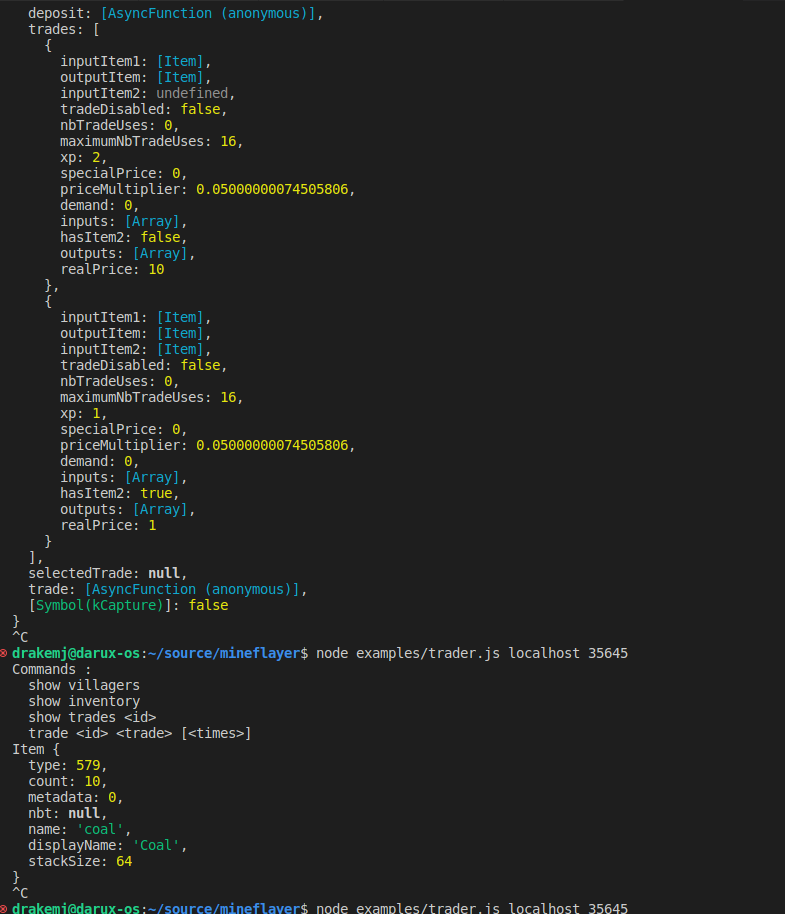Click 'realPrice: 10' line
Image resolution: width=785 pixels, height=914 pixels.
(x=112, y=269)
